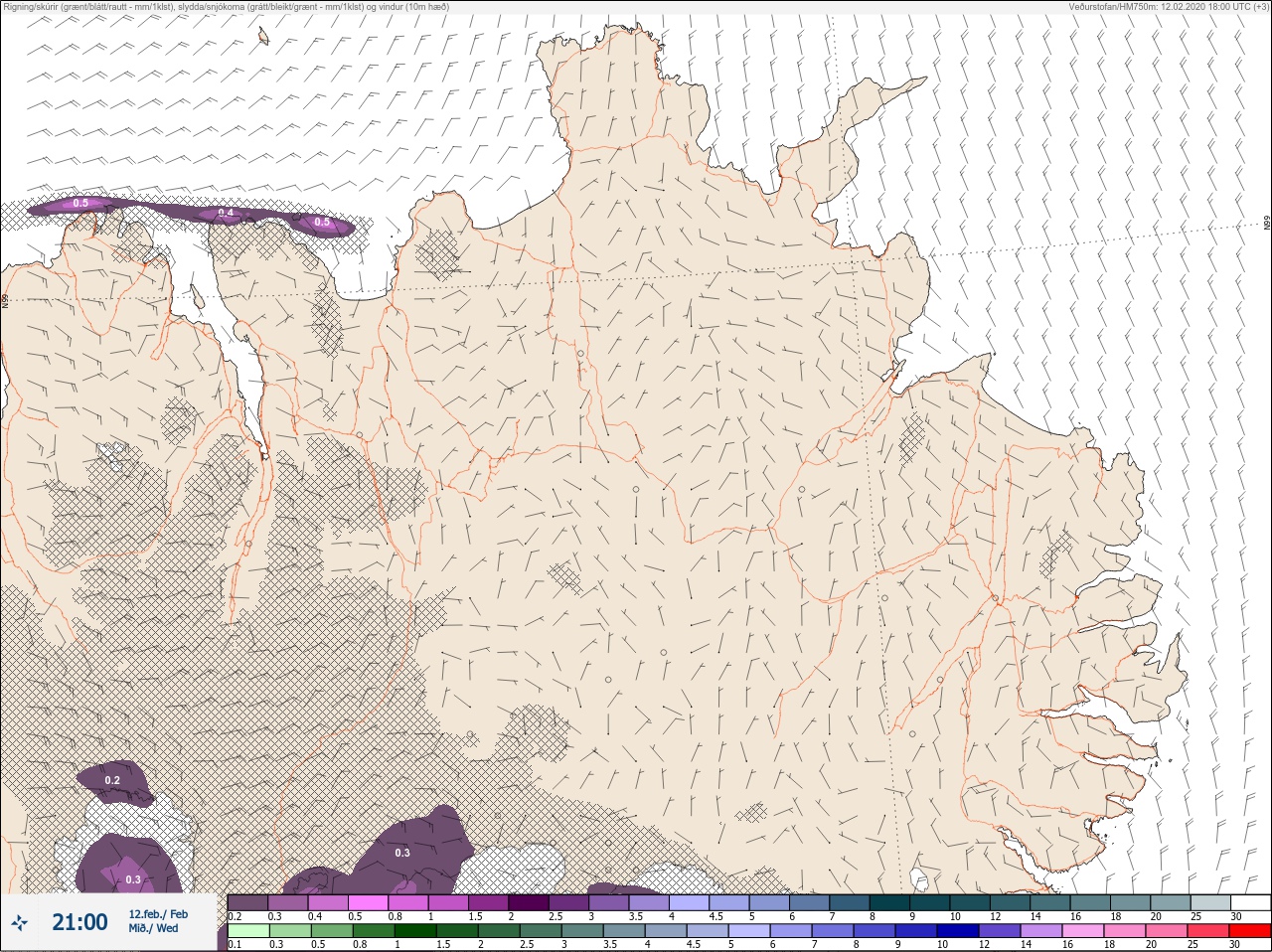
Task: Select the '12.feb./ Feb' date text
Action: (158, 914)
